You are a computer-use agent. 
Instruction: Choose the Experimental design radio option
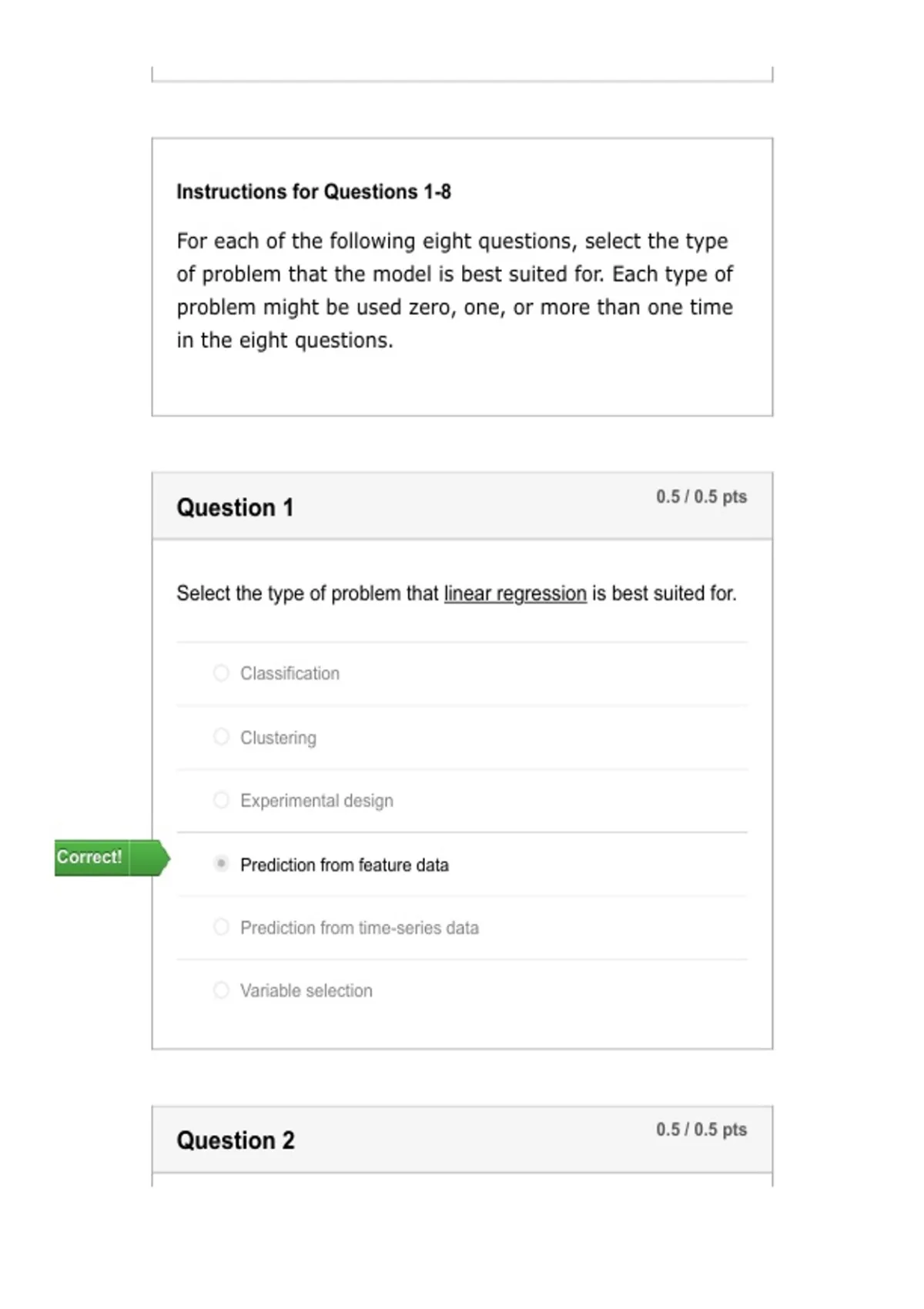(221, 800)
